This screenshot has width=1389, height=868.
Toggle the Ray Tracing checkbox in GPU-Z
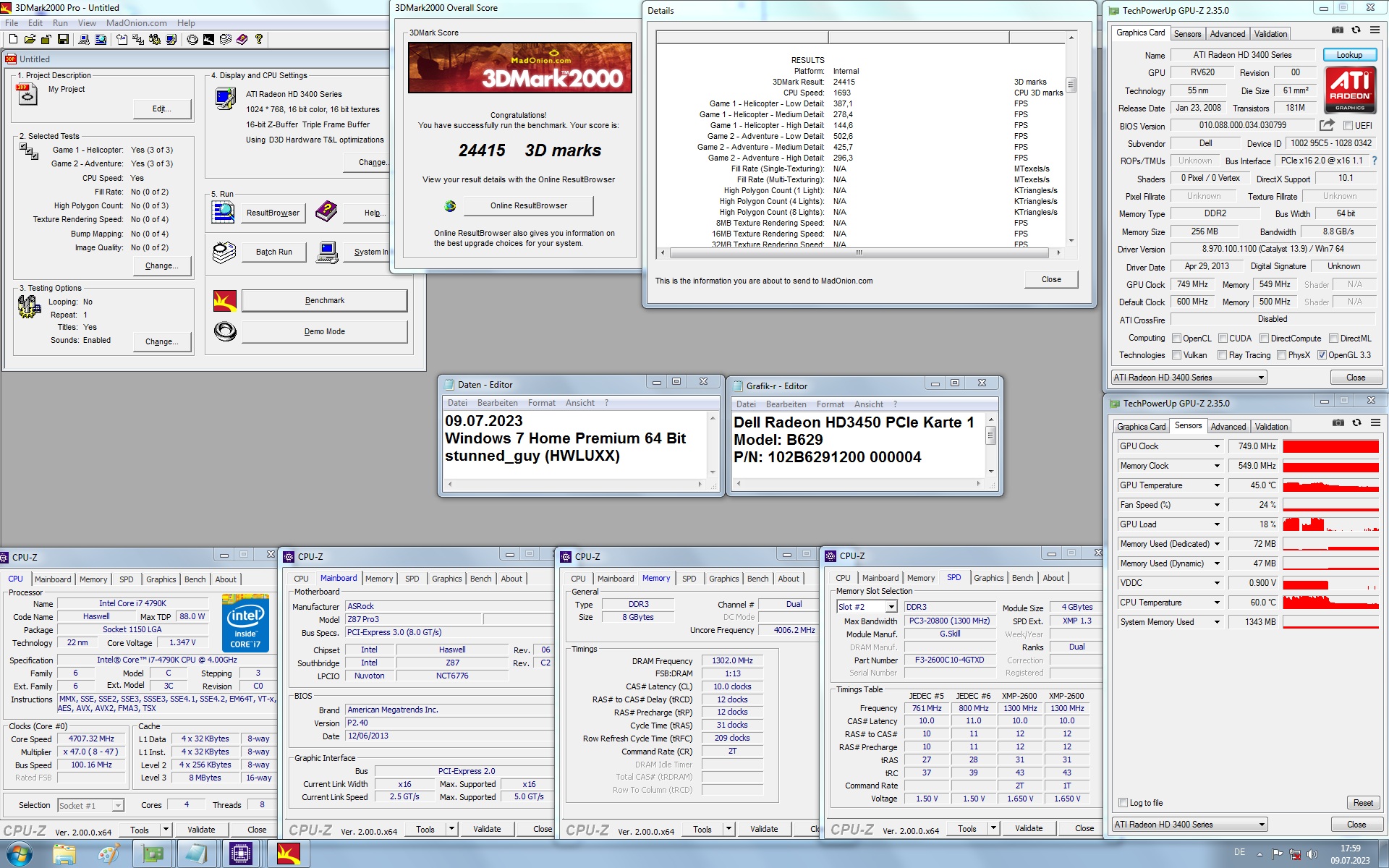tap(1222, 355)
